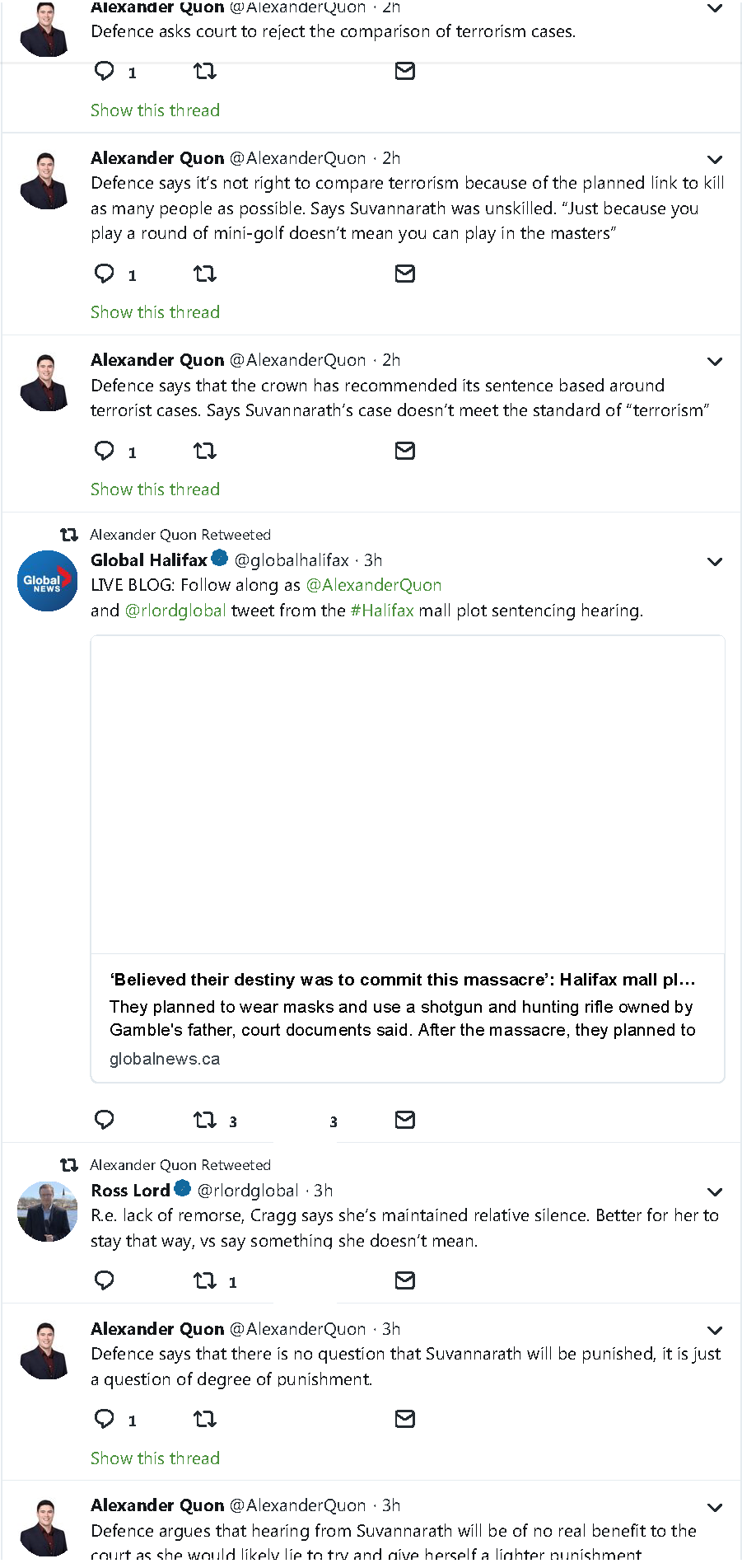Screen dimensions: 742x1568
Task: Retweet Ross Lord's lack of remorse tweet
Action: (x=204, y=1280)
